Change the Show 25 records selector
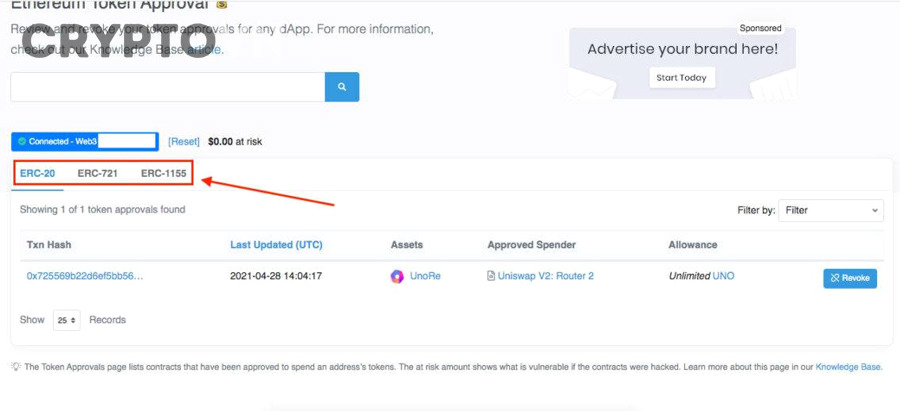 pyautogui.click(x=67, y=320)
